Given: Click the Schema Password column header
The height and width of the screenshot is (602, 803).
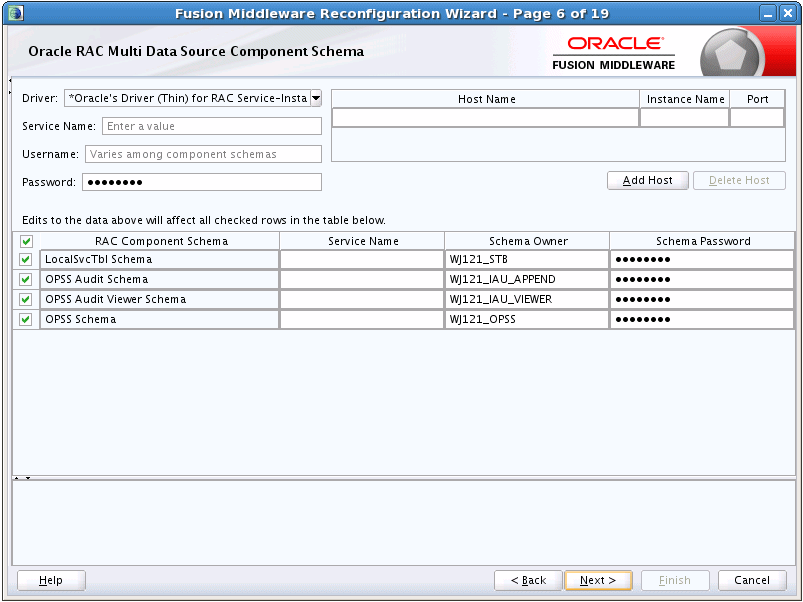Looking at the screenshot, I should tap(703, 241).
